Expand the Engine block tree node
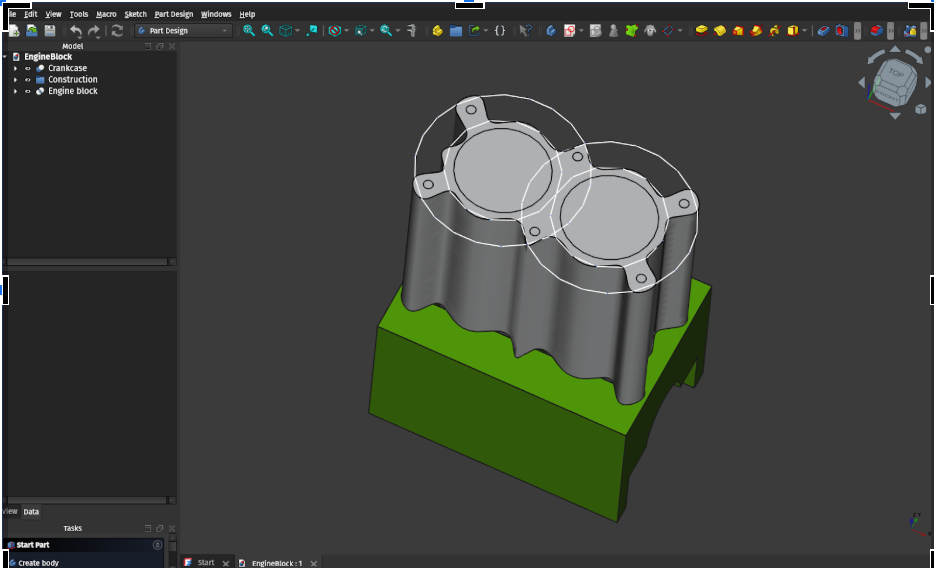 [x=15, y=92]
